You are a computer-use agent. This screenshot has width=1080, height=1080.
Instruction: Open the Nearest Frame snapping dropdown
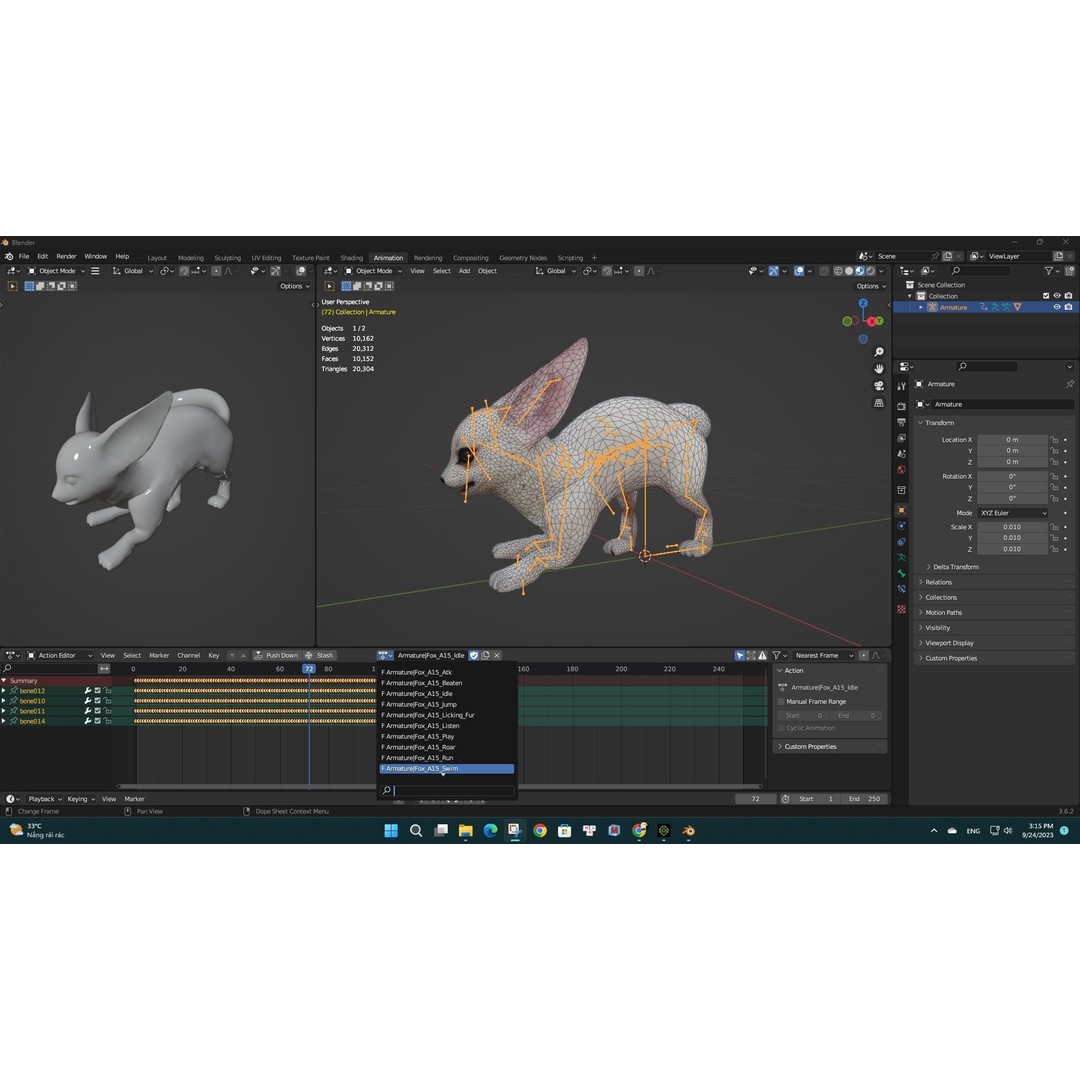[824, 655]
